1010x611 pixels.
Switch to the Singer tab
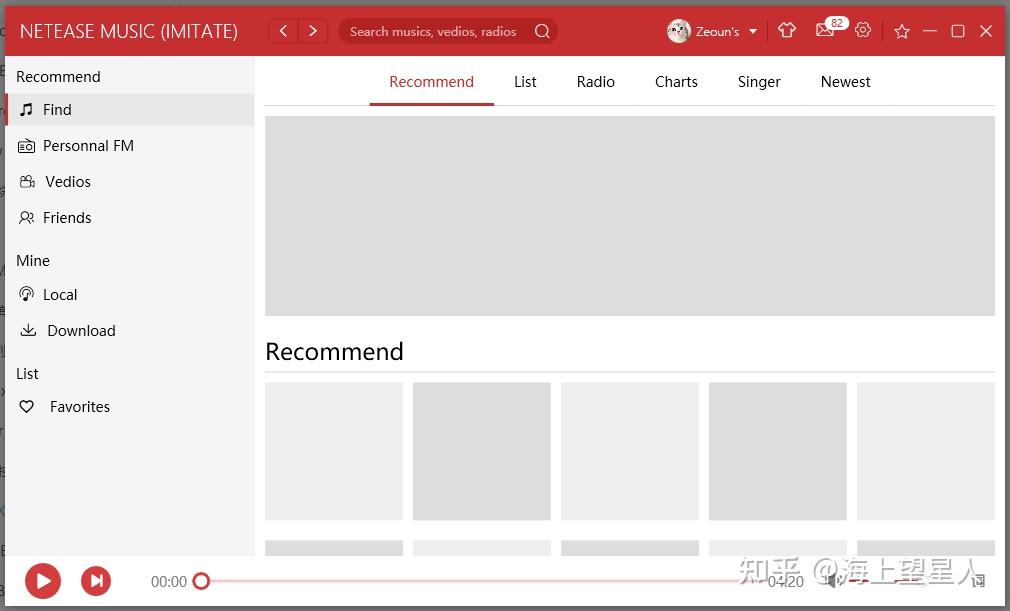758,82
